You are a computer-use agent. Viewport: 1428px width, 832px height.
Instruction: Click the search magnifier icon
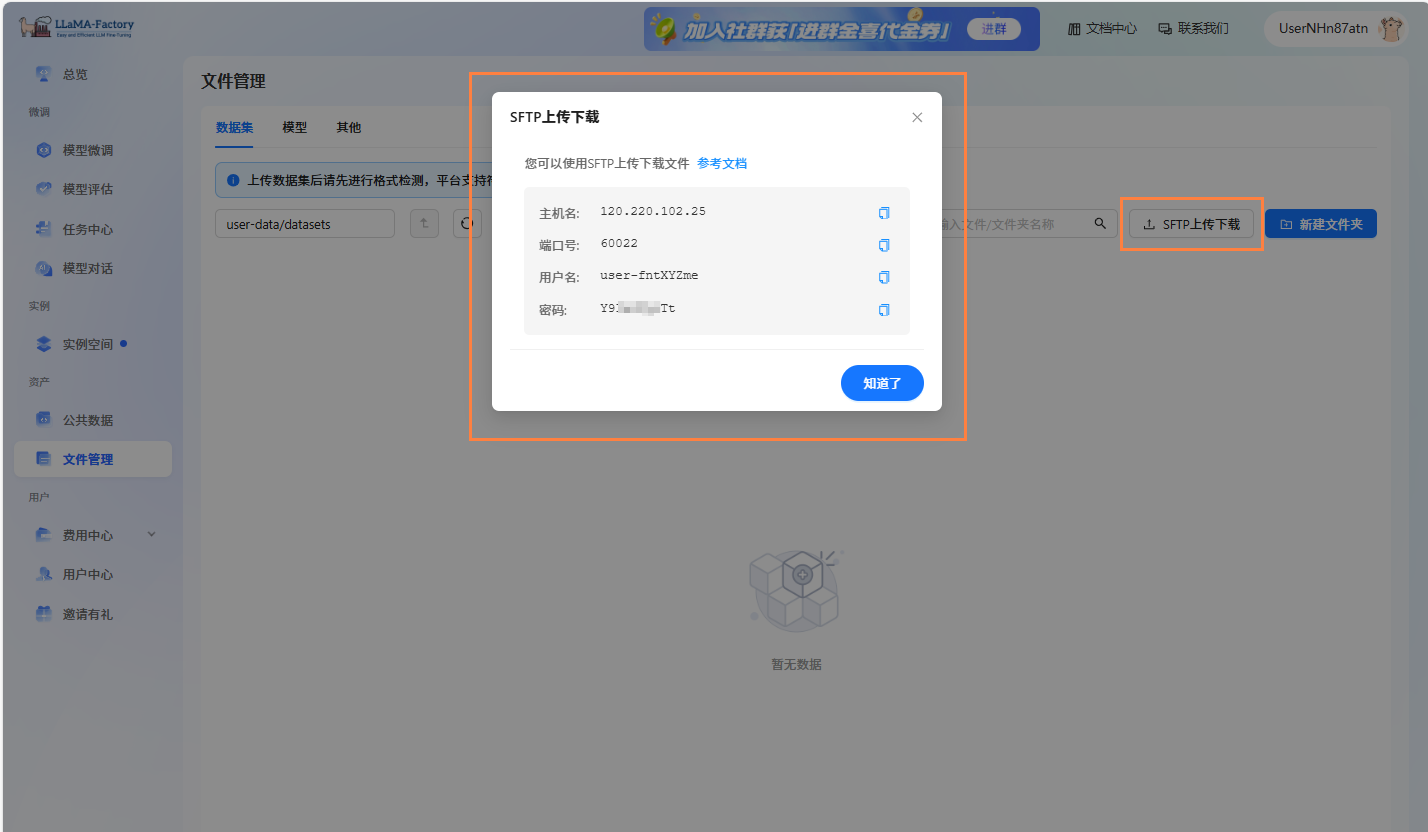[x=1100, y=224]
